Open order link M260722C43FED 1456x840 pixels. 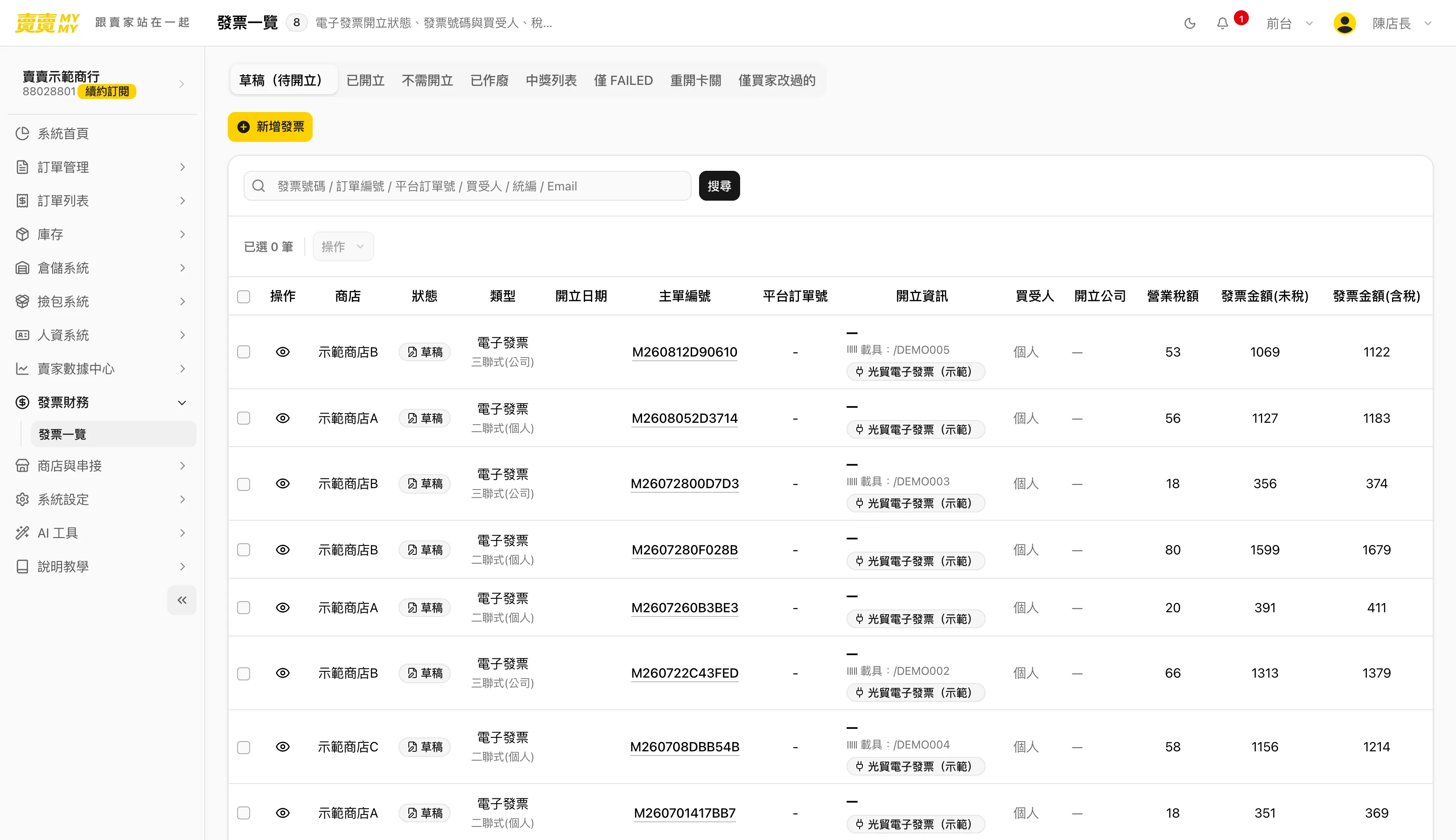click(684, 673)
